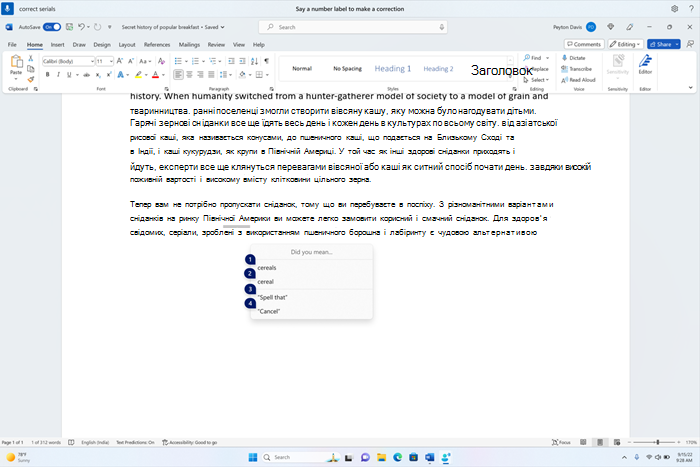Viewport: 700px width, 467px height.
Task: Toggle Text Predictions in status bar
Action: [135, 442]
